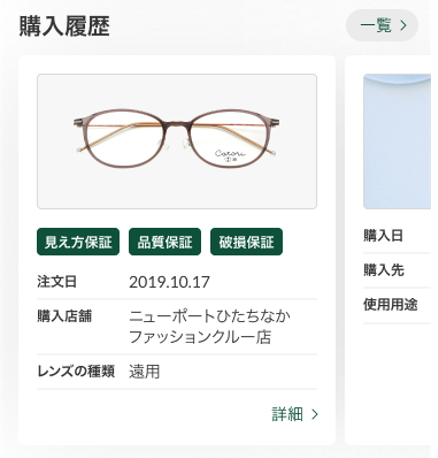
Task: Click the chevron arrow inside 一覧 button
Action: pyautogui.click(x=403, y=26)
